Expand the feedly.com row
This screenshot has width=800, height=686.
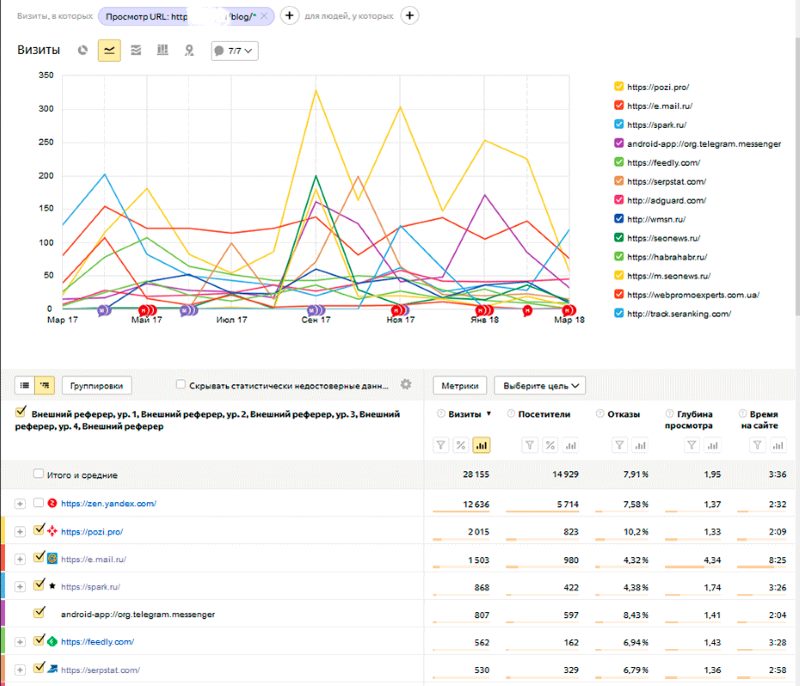pyautogui.click(x=20, y=642)
